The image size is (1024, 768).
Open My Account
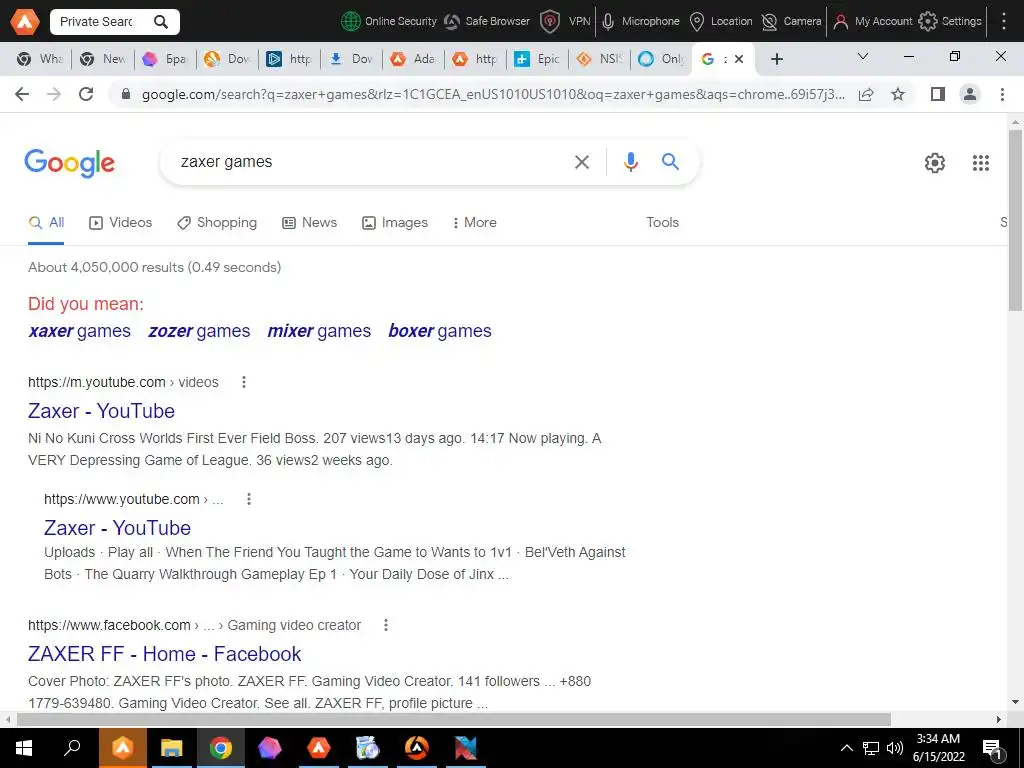(x=873, y=22)
